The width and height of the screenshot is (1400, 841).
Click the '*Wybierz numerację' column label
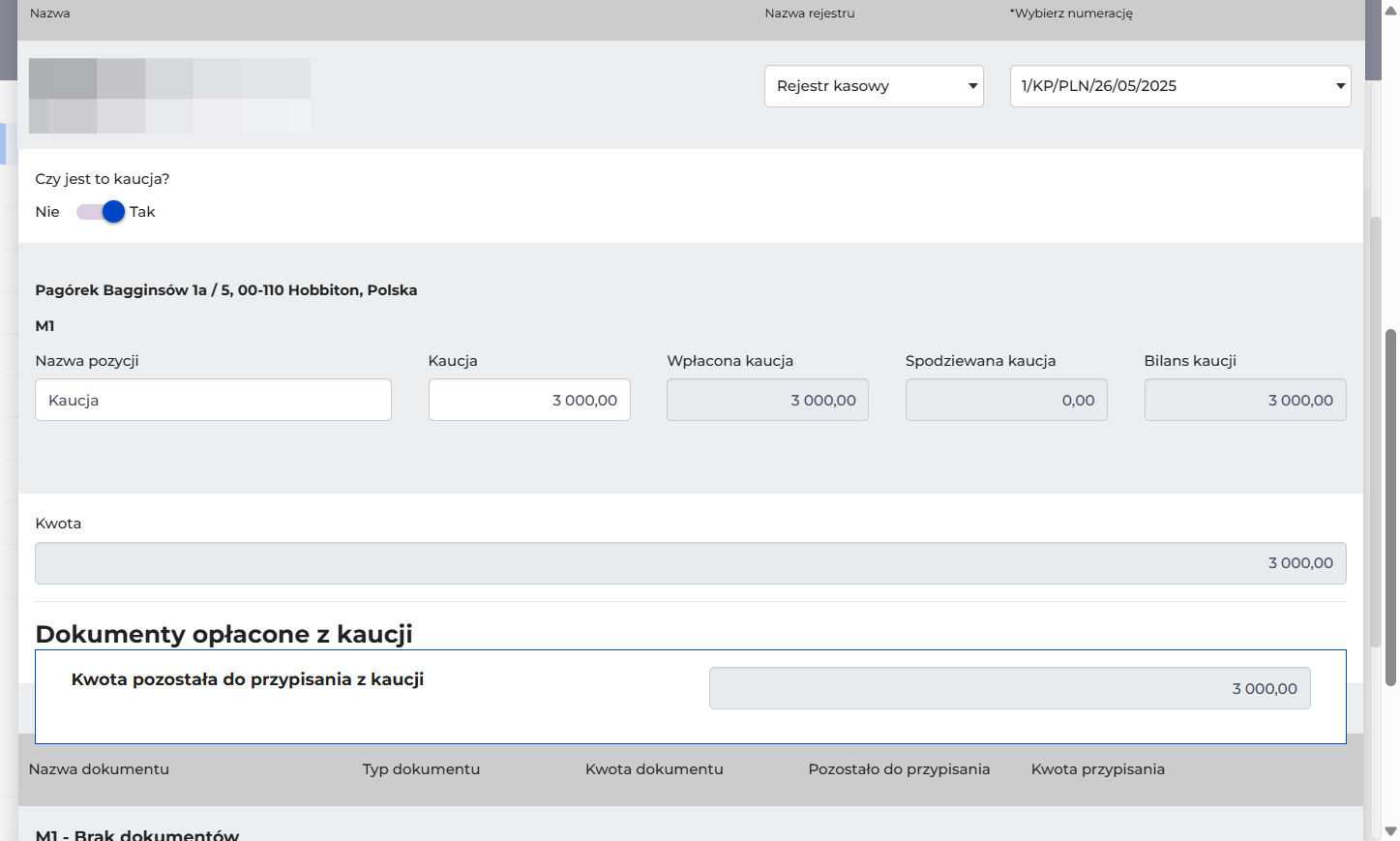[x=1071, y=14]
